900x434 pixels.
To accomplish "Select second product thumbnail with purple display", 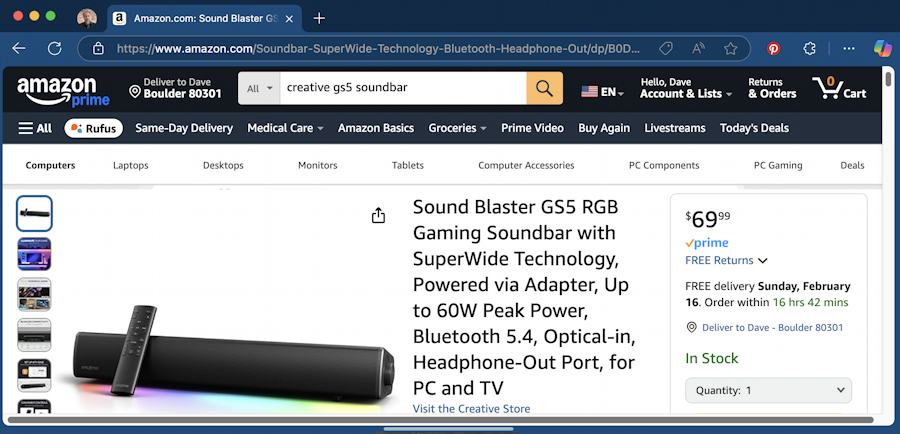I will [34, 254].
